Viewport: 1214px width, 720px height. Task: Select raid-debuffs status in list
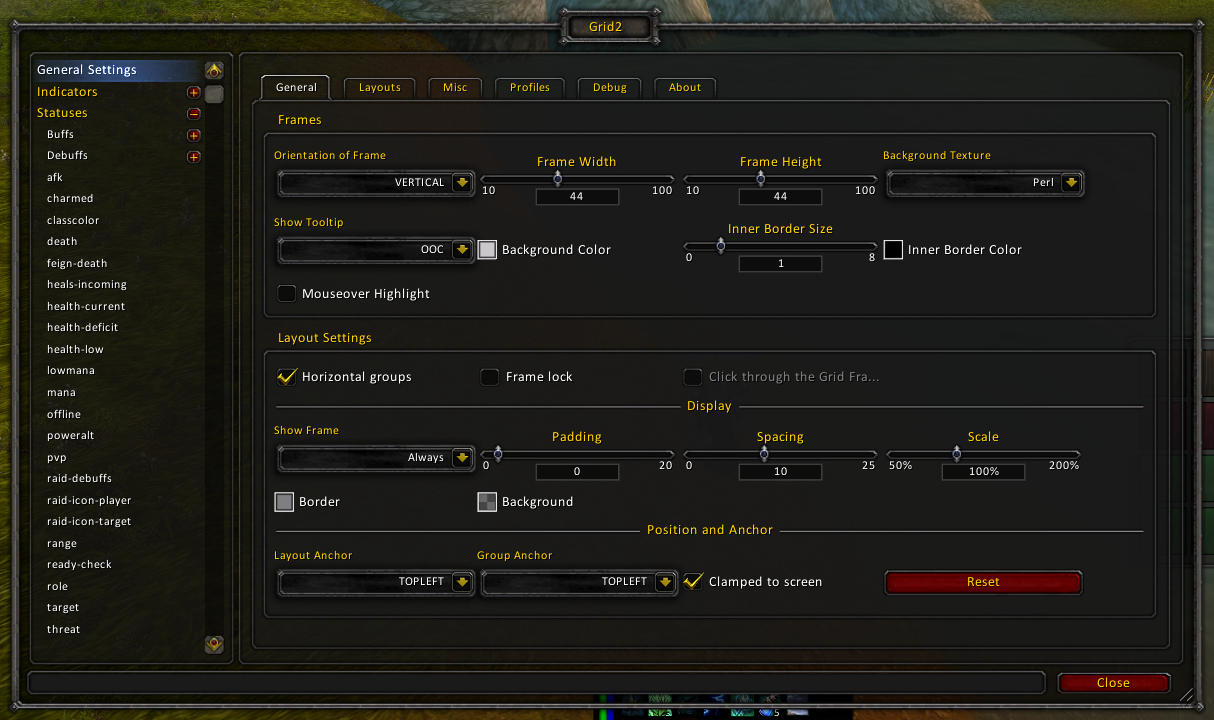[x=79, y=479]
